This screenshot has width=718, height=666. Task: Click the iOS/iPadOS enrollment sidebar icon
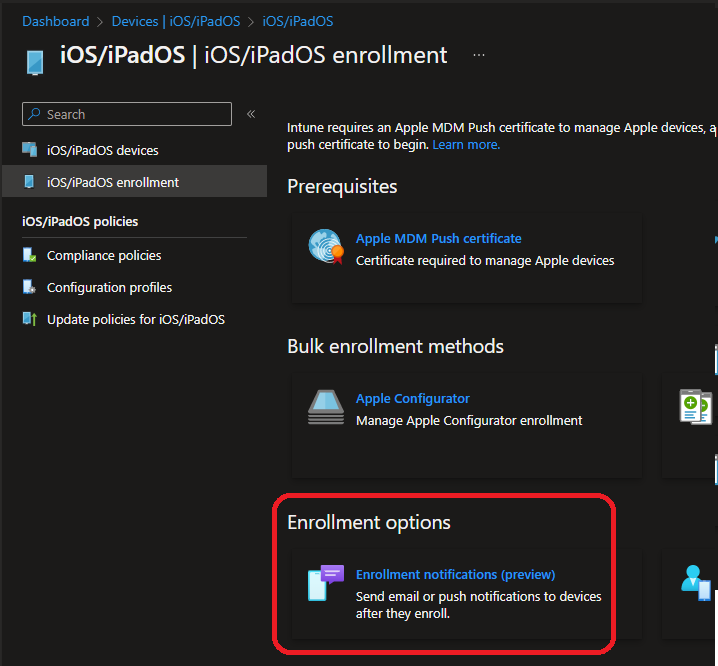[29, 182]
